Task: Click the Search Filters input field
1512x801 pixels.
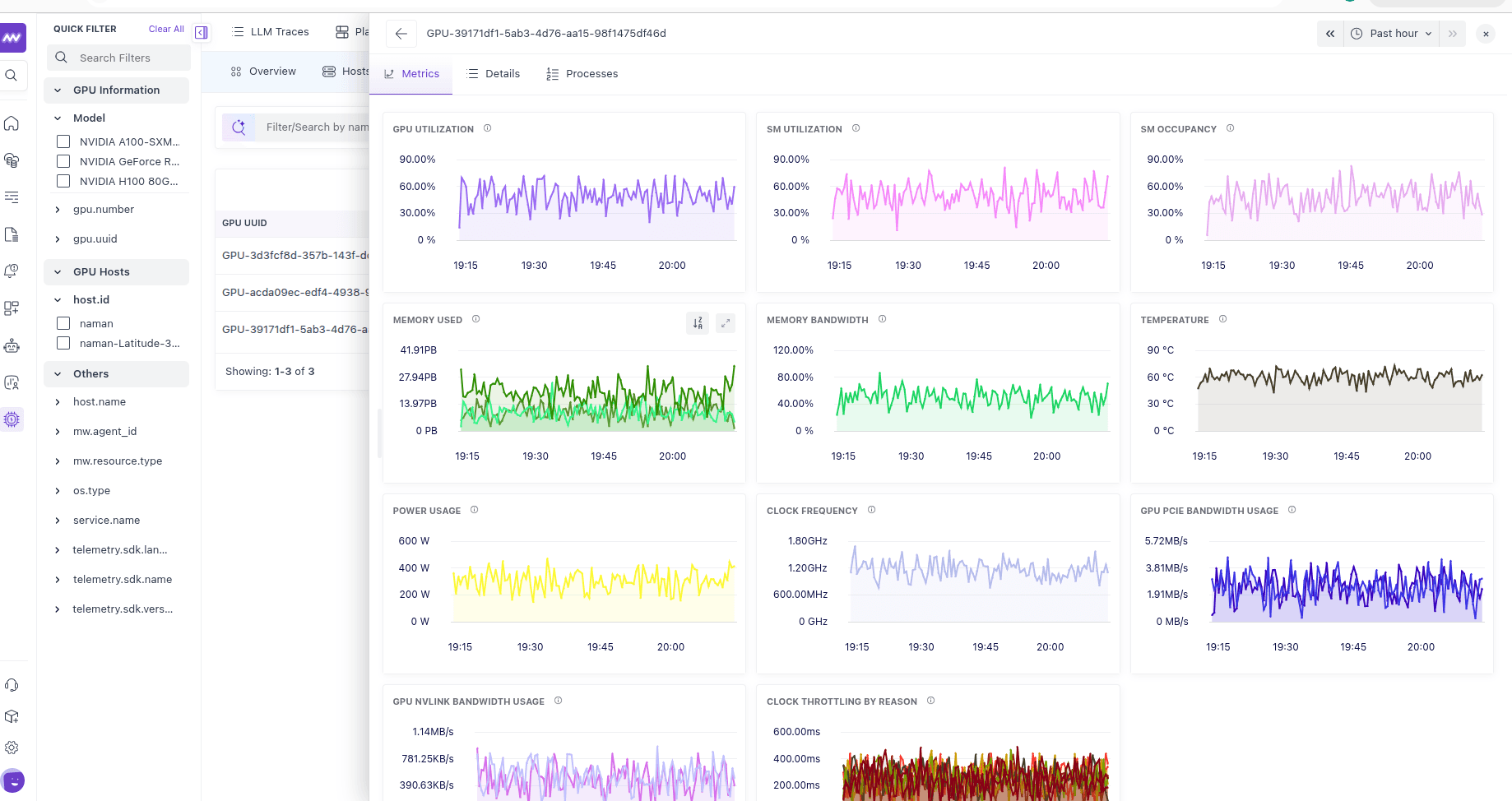Action: click(119, 58)
